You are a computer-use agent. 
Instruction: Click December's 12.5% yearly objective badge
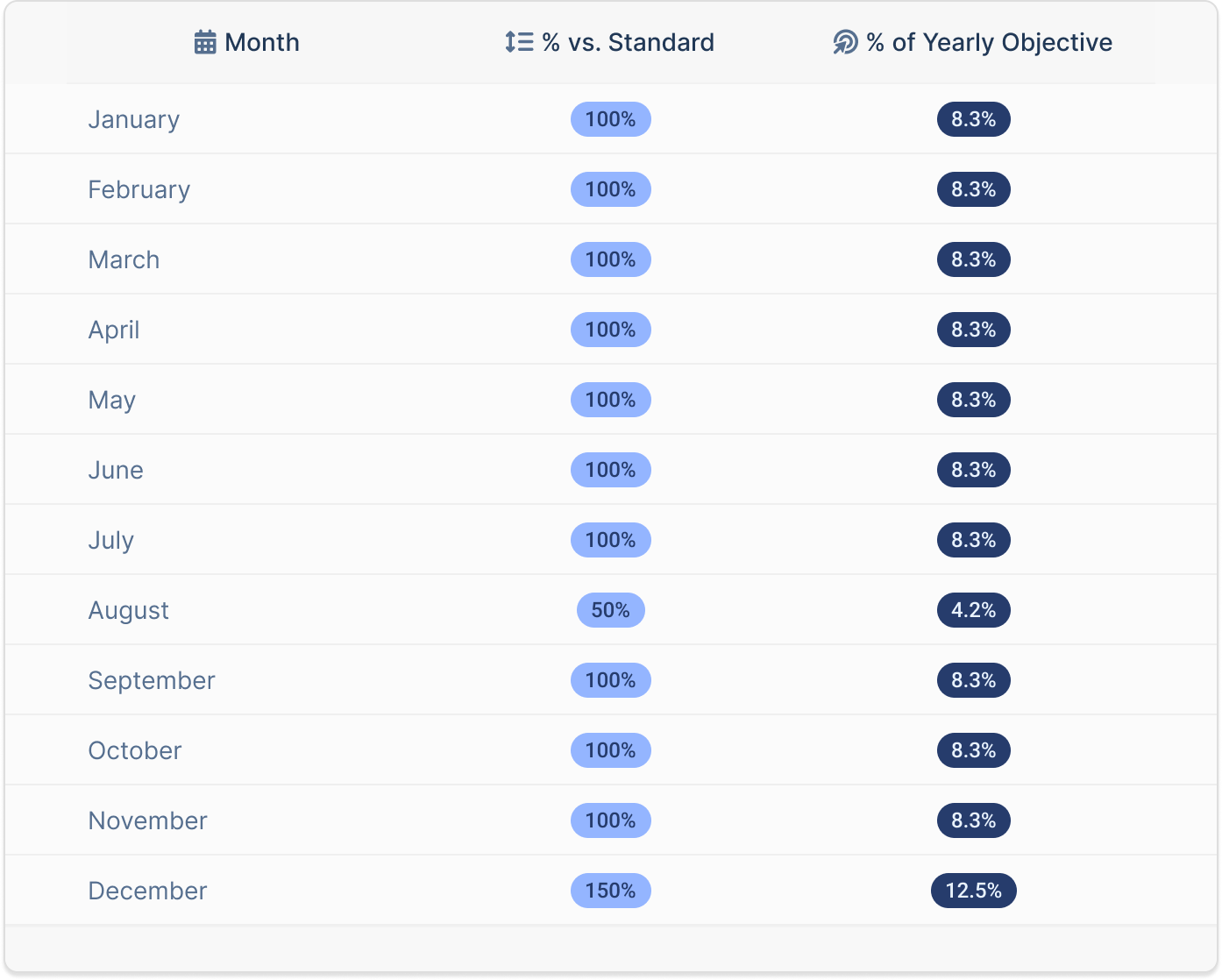(x=973, y=891)
